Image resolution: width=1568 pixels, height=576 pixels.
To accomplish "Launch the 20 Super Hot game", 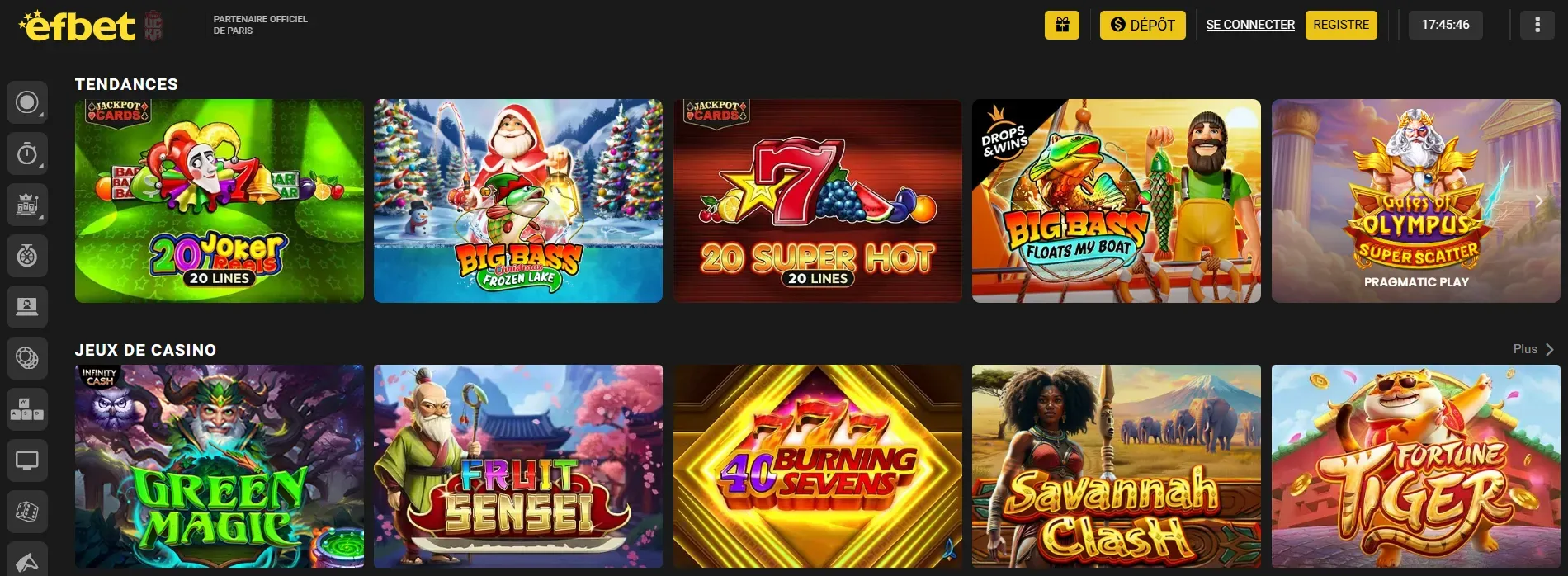I will point(817,201).
